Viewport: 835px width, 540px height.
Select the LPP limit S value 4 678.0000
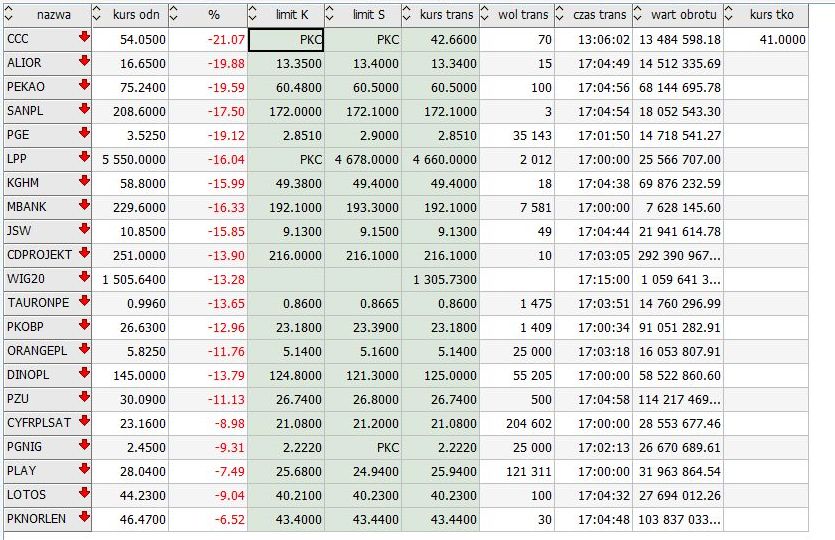[363, 159]
